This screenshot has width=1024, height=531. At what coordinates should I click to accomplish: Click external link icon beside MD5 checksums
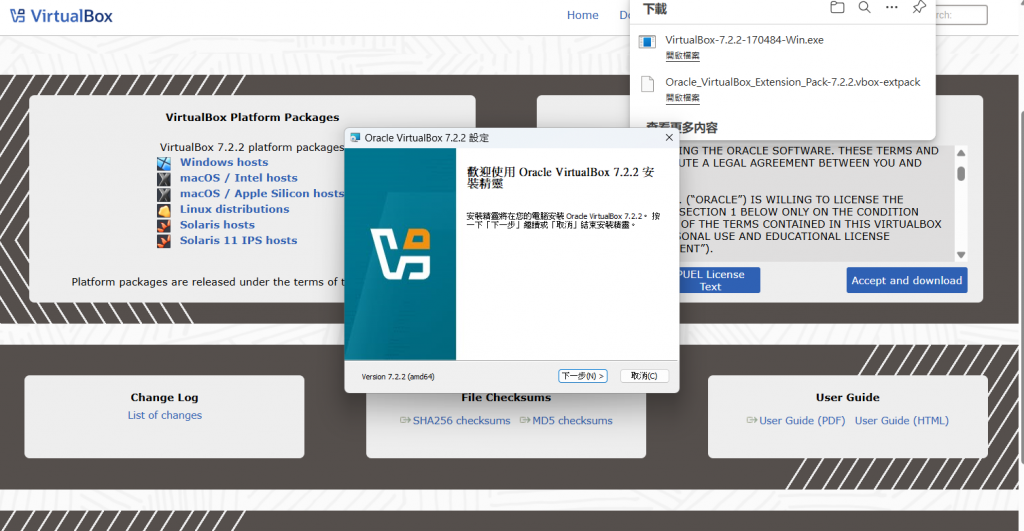(525, 420)
